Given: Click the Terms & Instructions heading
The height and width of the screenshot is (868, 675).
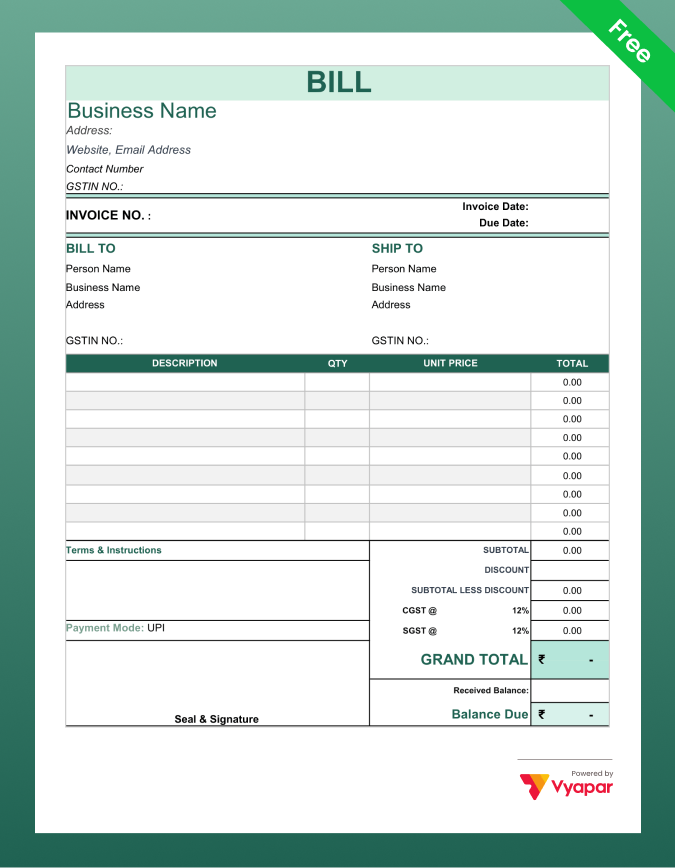Looking at the screenshot, I should [x=114, y=550].
